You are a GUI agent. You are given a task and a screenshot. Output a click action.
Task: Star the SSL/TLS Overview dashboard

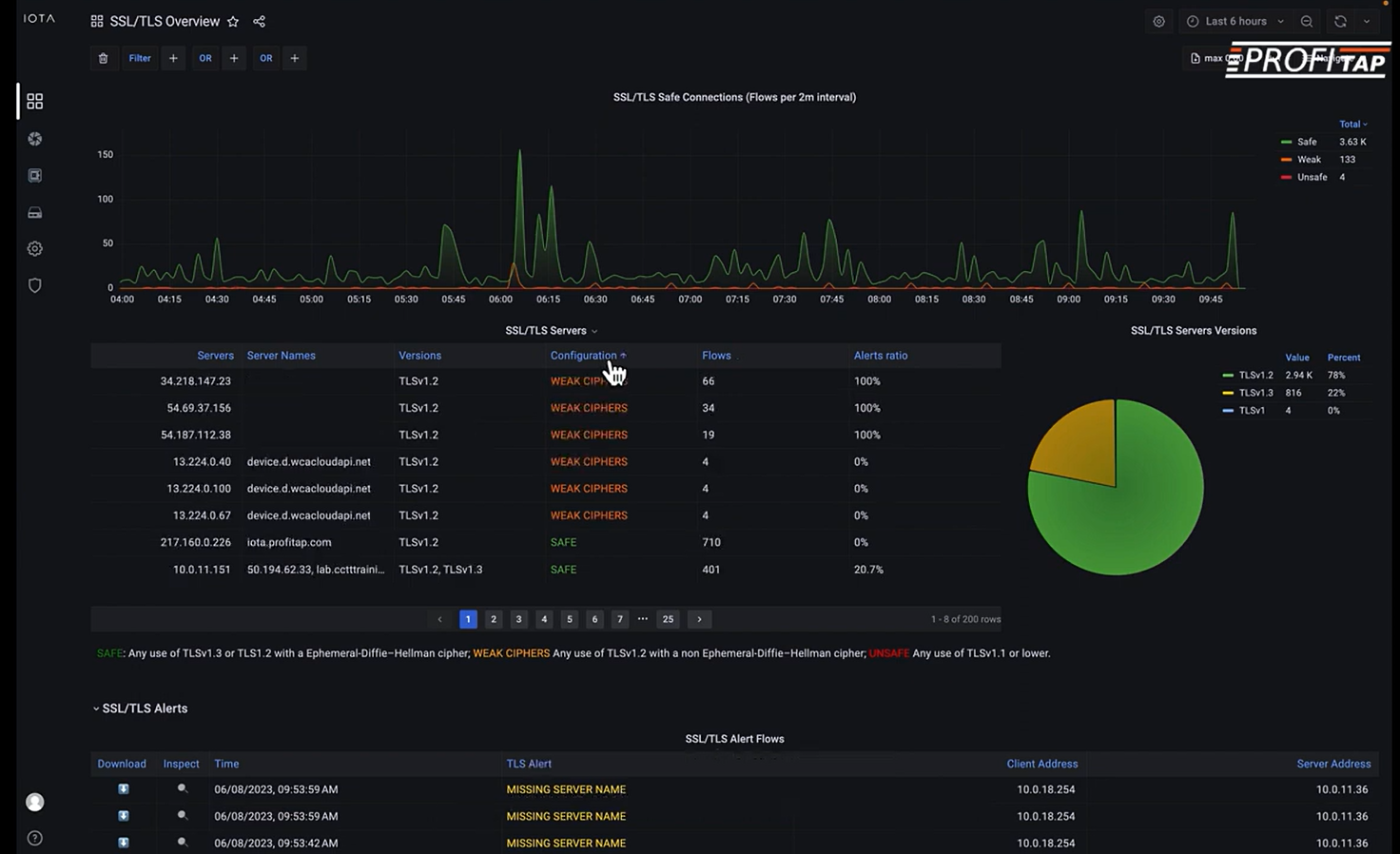[233, 21]
